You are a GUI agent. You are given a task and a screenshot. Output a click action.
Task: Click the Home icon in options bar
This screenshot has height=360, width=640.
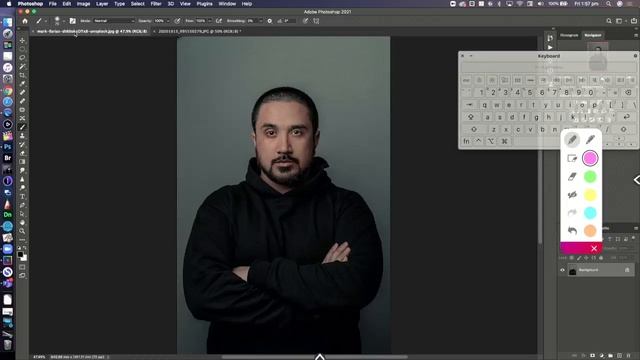click(25, 21)
